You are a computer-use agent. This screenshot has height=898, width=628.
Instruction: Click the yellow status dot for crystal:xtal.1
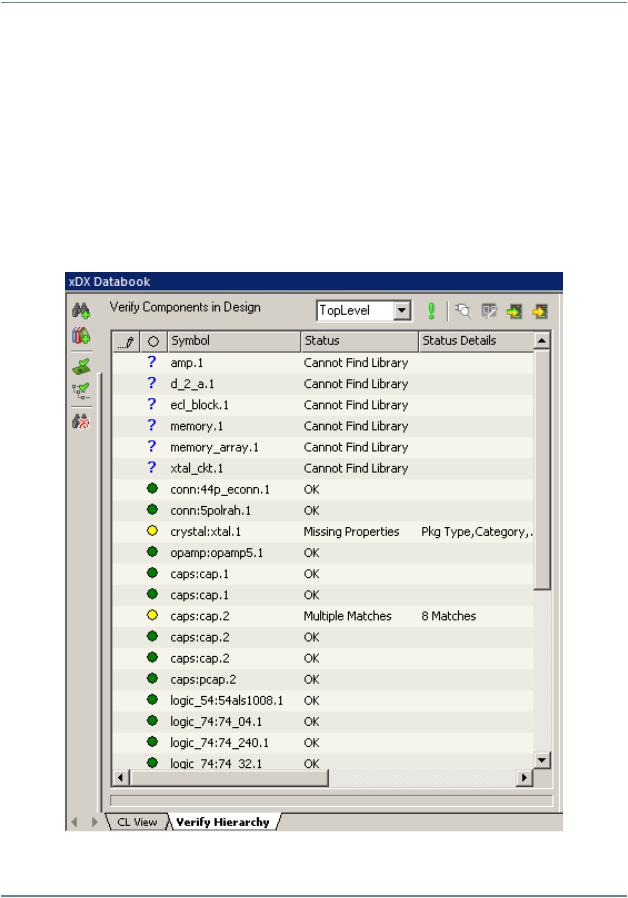point(152,531)
